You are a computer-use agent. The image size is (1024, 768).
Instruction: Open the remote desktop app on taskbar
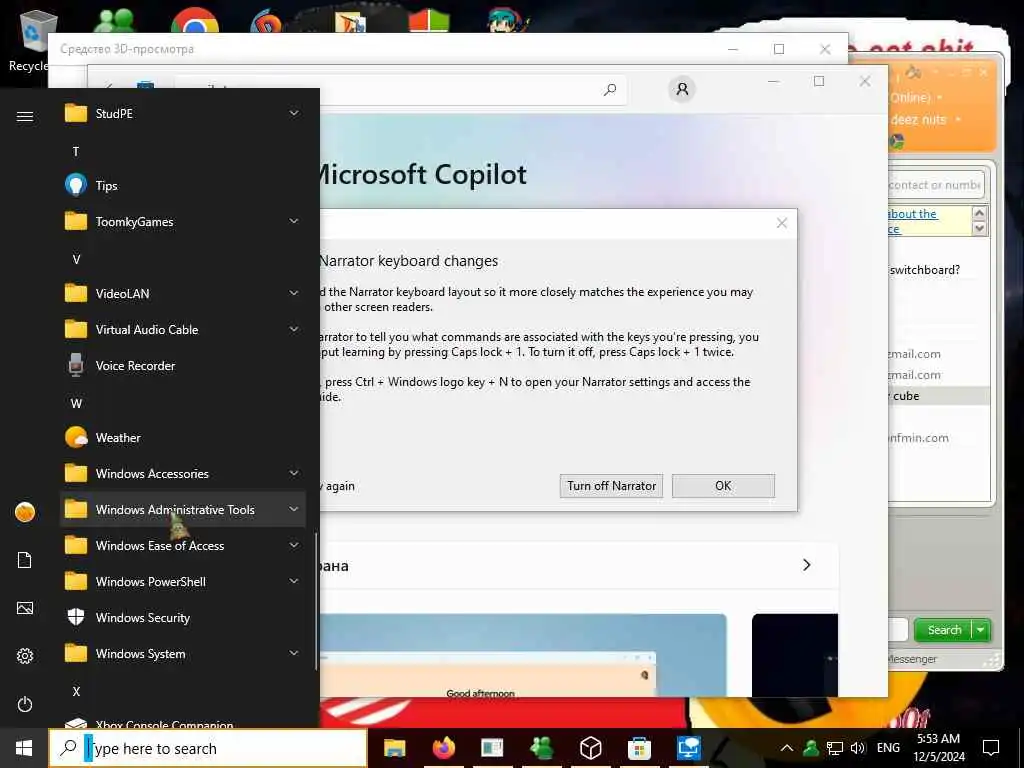[688, 748]
